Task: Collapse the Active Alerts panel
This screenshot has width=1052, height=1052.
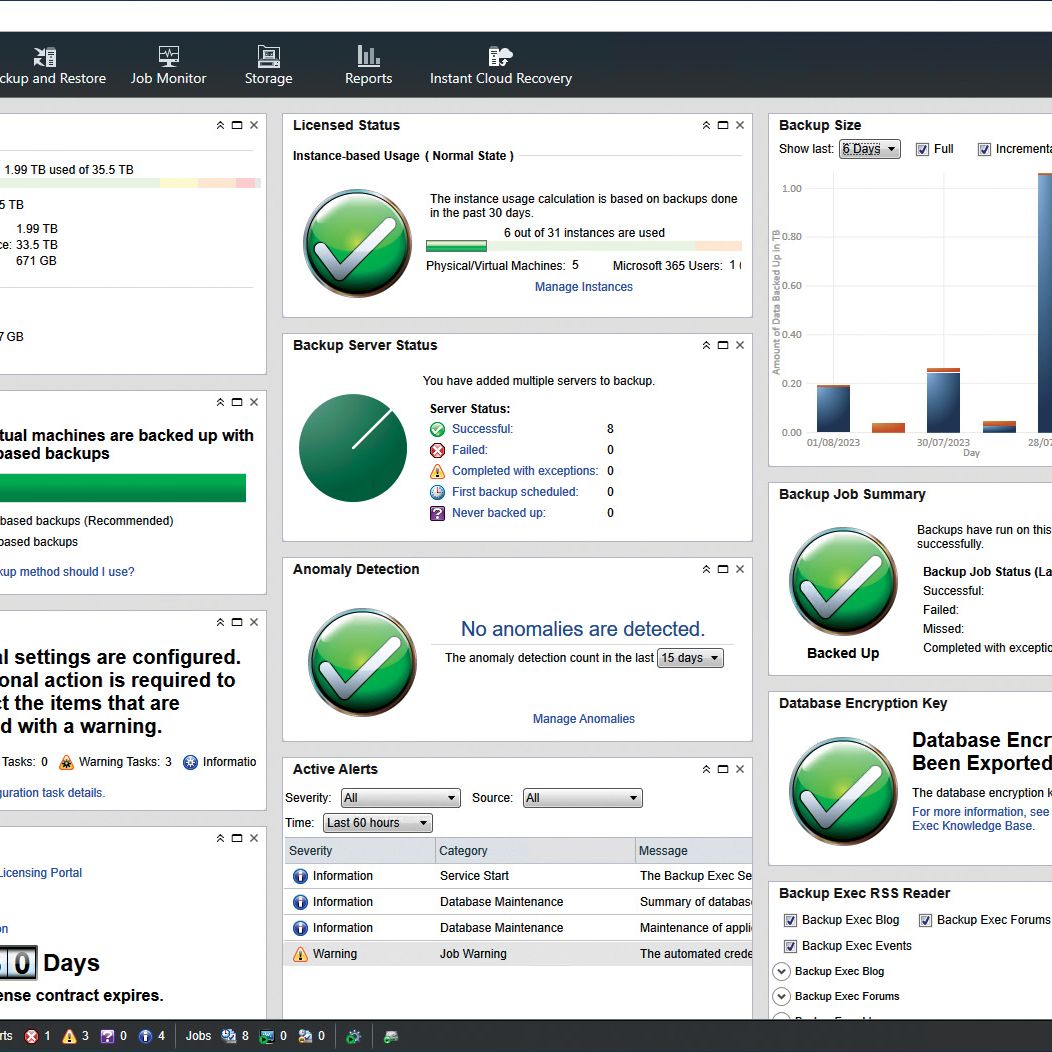Action: click(706, 770)
